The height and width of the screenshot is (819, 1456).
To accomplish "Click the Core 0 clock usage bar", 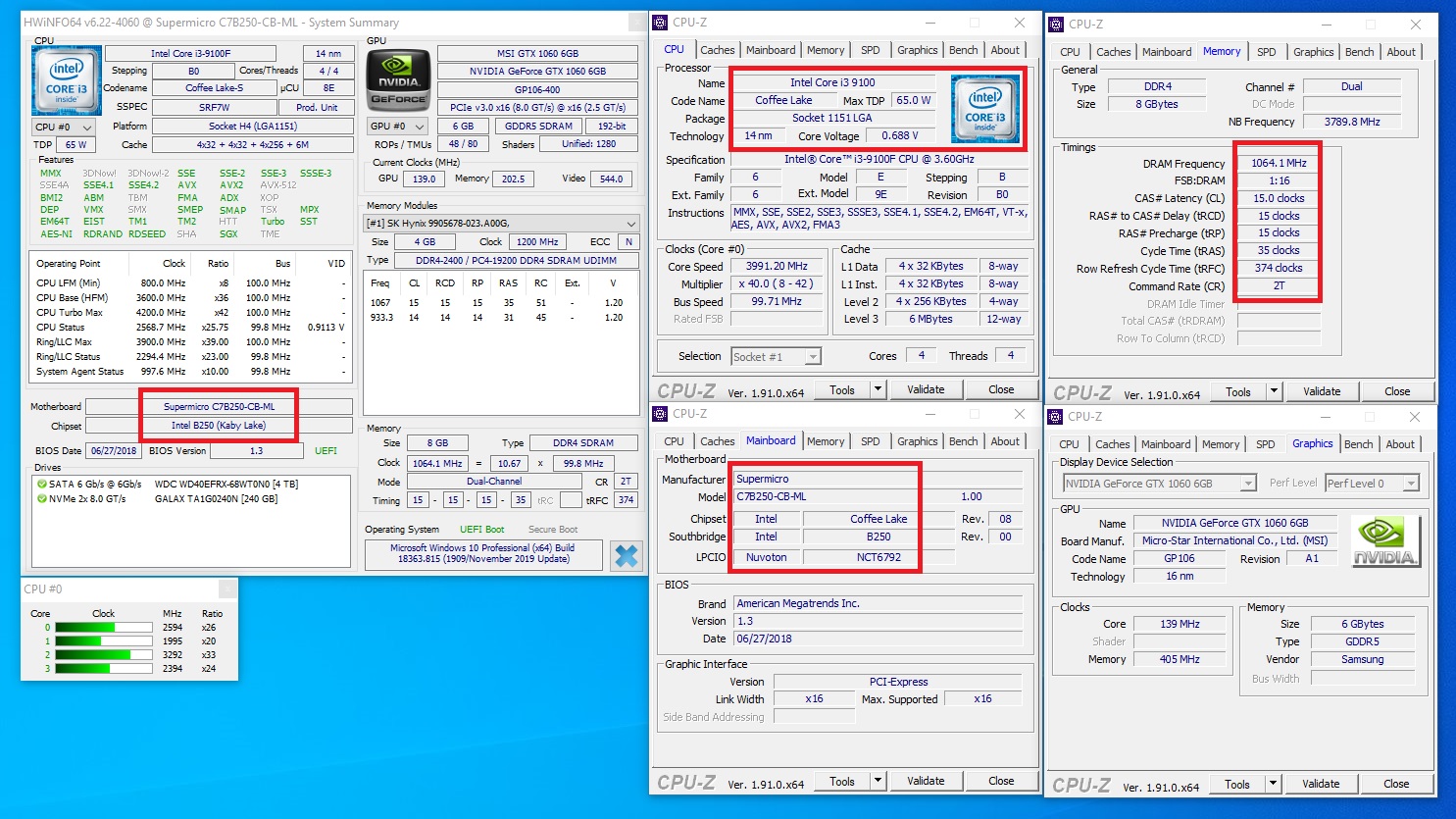I will (x=104, y=627).
